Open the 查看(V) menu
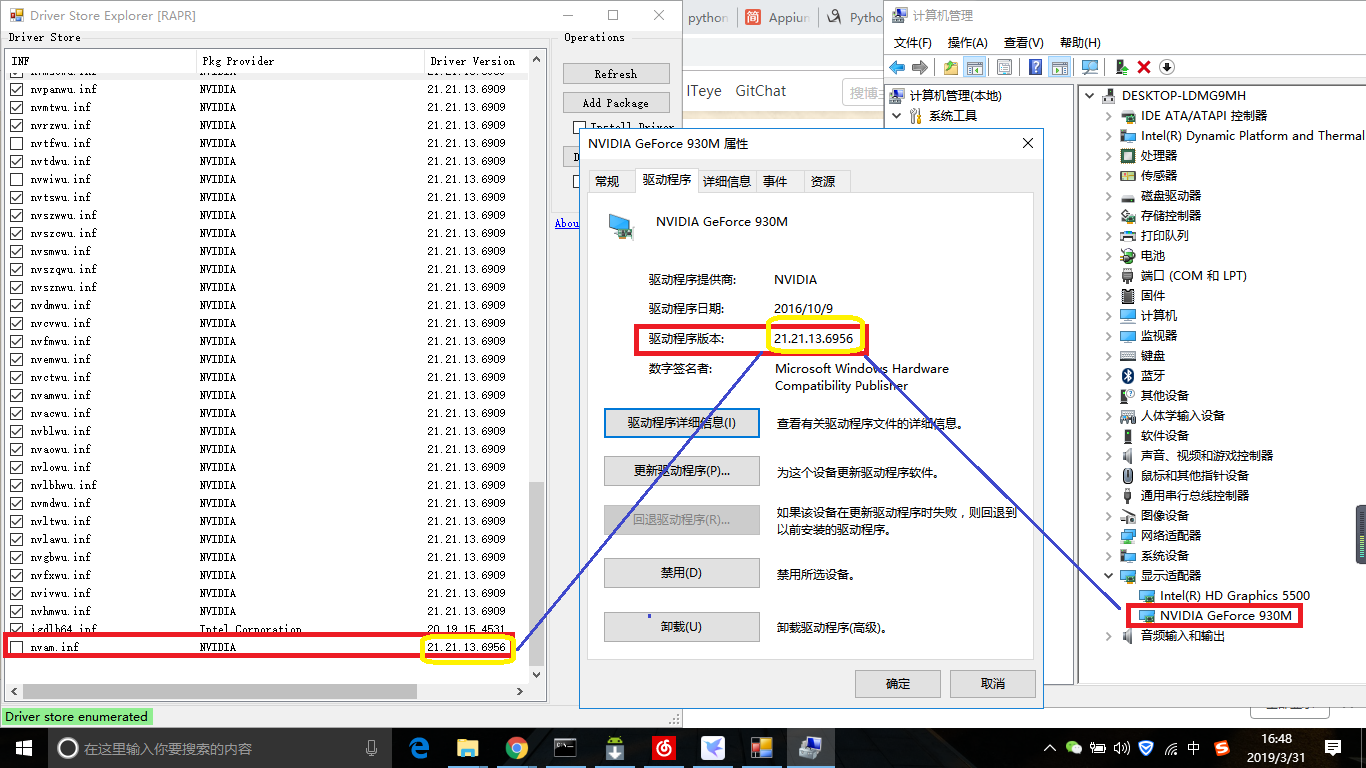Image resolution: width=1366 pixels, height=768 pixels. click(x=1022, y=42)
